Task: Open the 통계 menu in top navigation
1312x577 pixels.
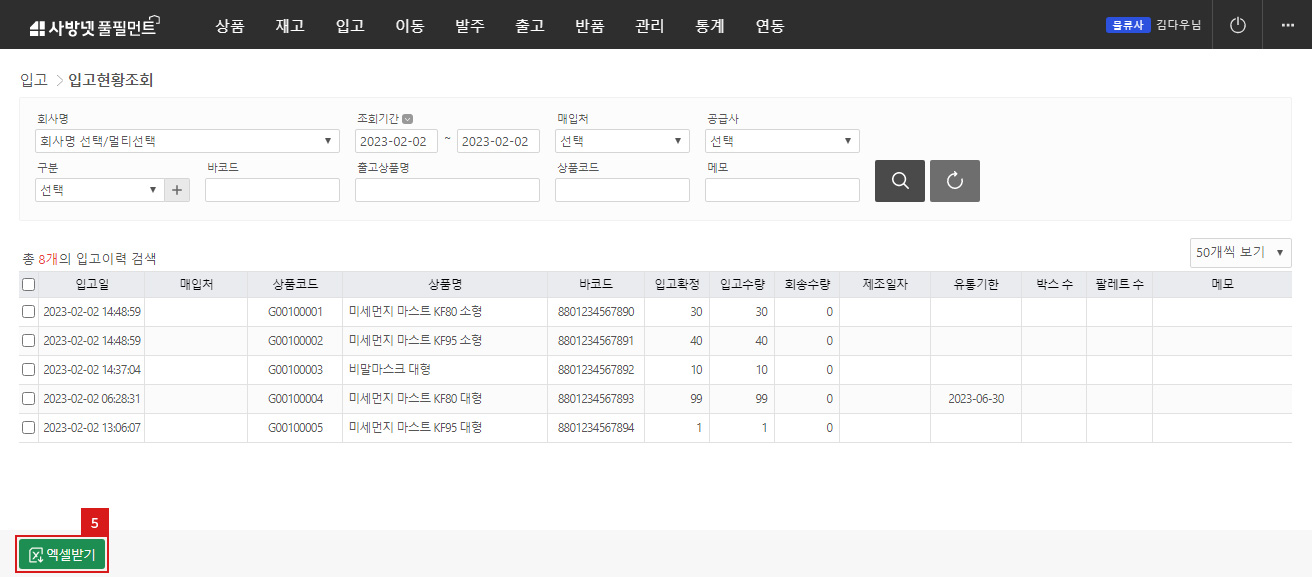Action: 709,26
